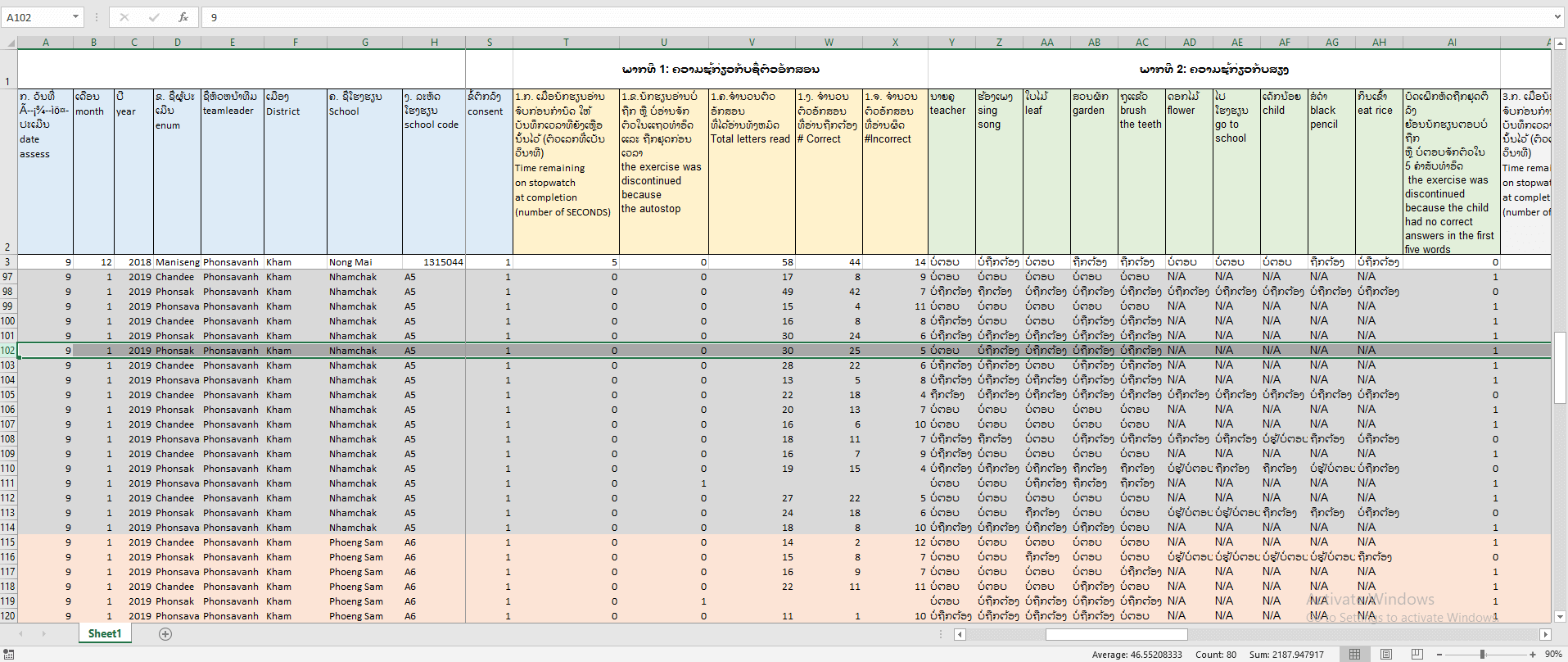The height and width of the screenshot is (662, 1568).
Task: Open the Name Box dropdown arrow
Action: (x=75, y=16)
